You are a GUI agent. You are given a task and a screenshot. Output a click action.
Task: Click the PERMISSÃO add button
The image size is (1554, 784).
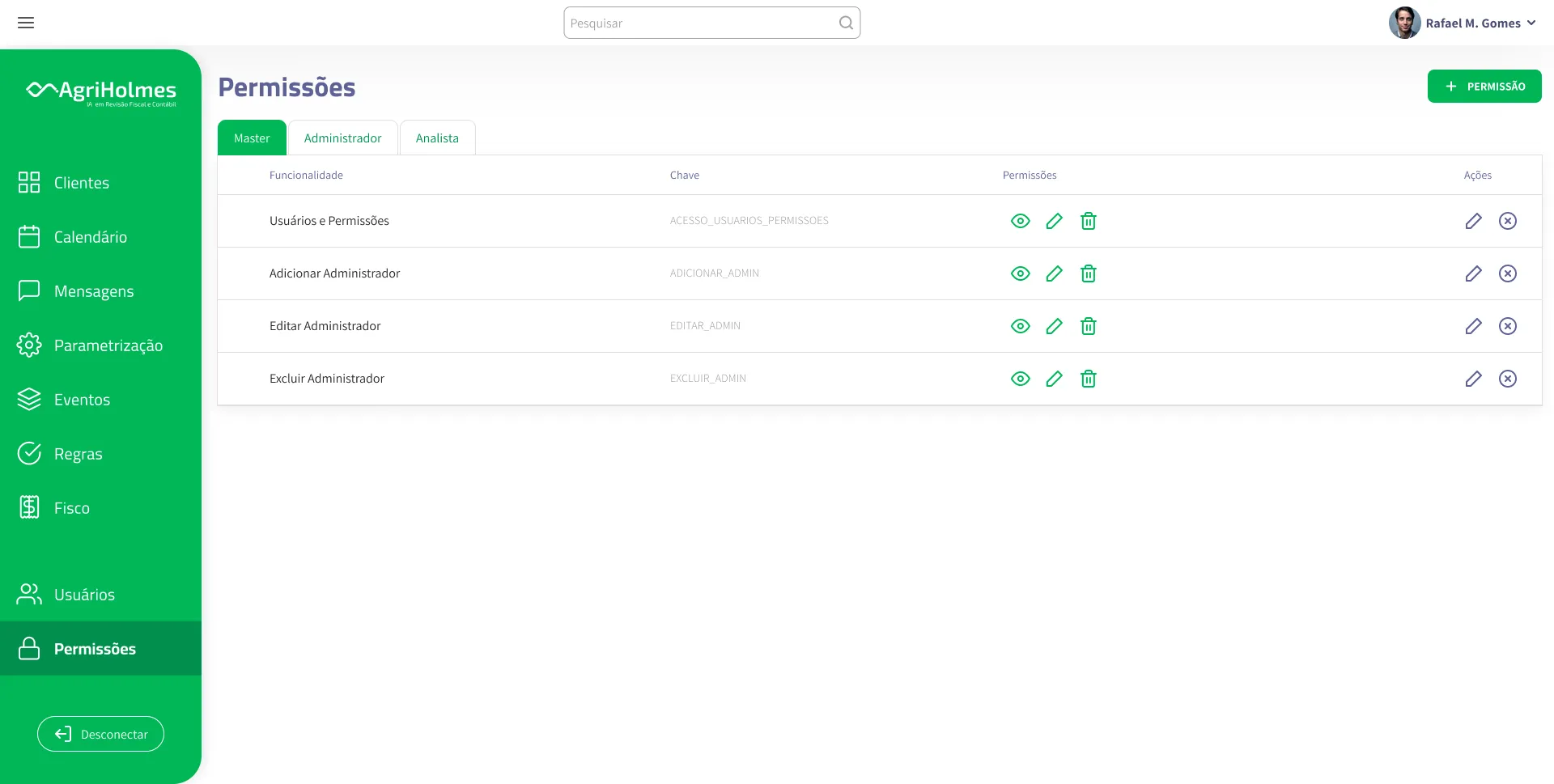coord(1484,86)
